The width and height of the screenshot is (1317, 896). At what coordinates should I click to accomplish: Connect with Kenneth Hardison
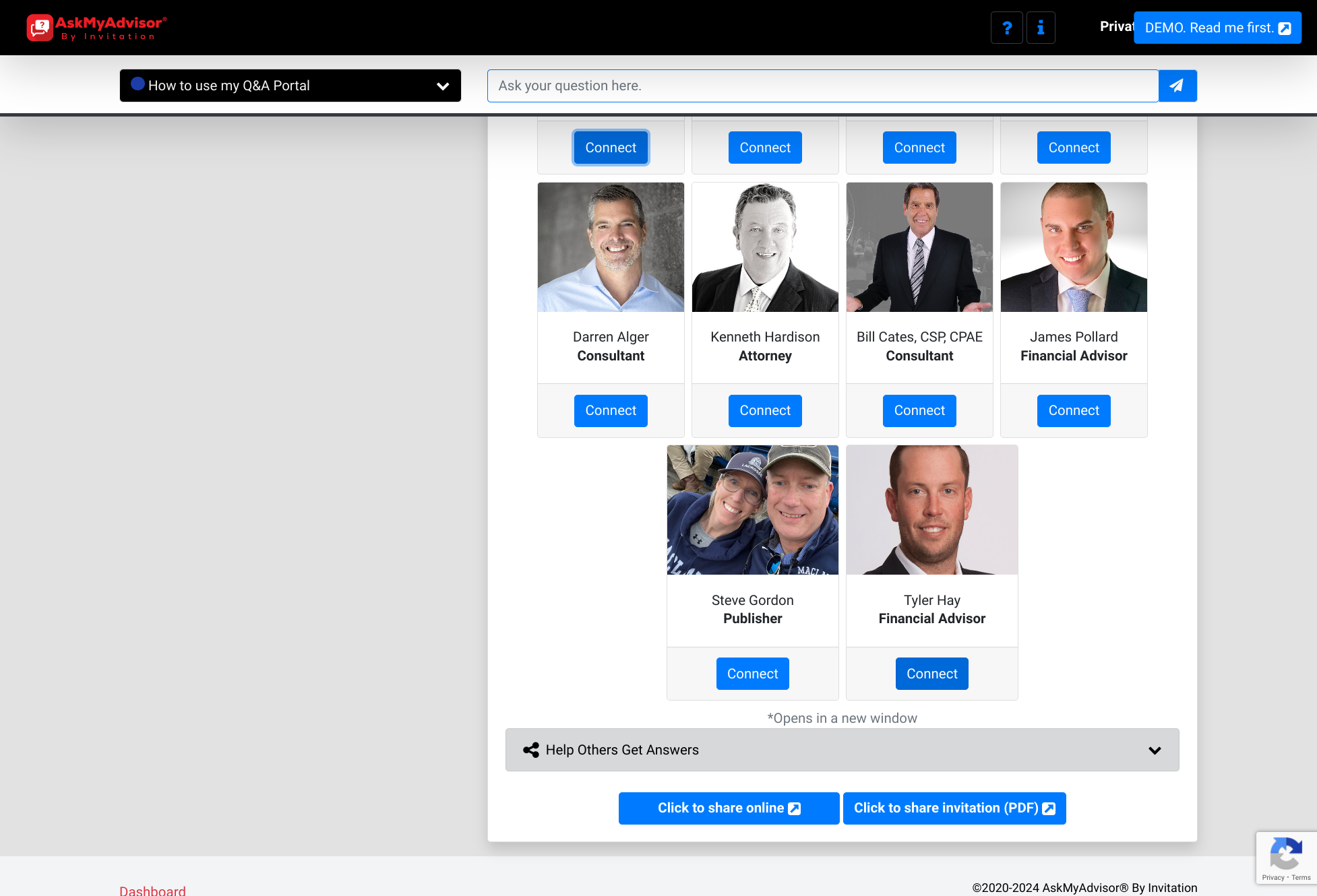pos(765,410)
